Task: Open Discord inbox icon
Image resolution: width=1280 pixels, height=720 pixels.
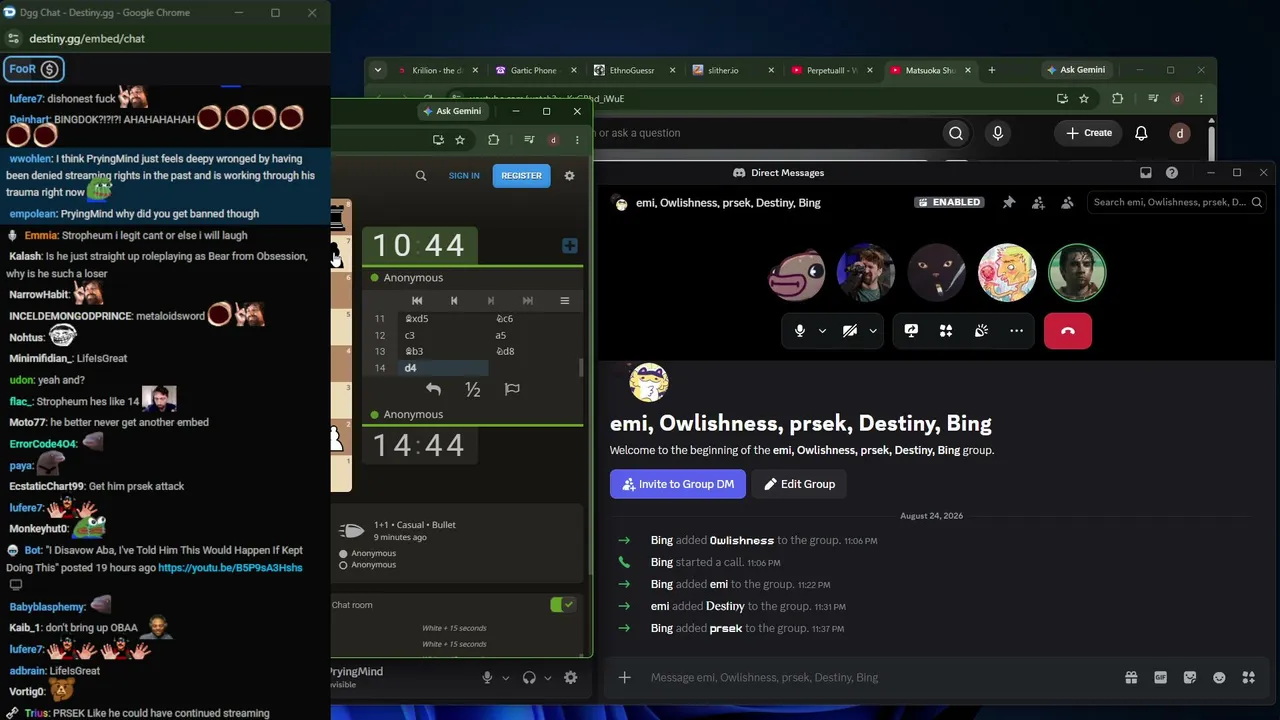Action: (x=1146, y=173)
